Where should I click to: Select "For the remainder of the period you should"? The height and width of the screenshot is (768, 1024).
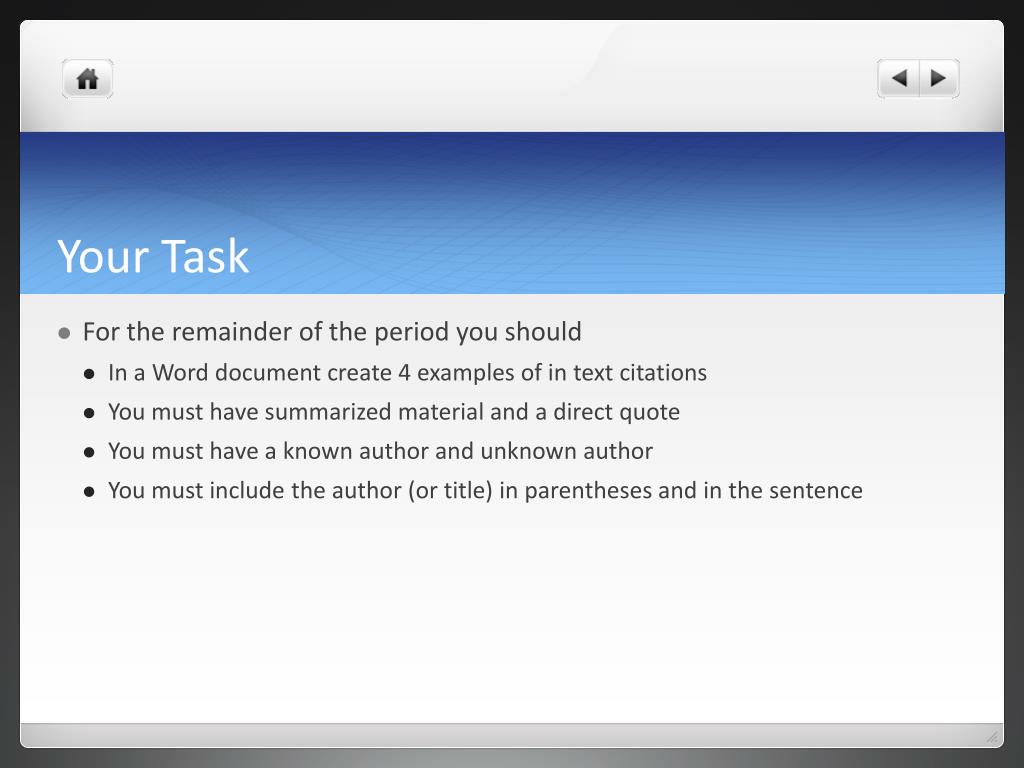pos(332,332)
